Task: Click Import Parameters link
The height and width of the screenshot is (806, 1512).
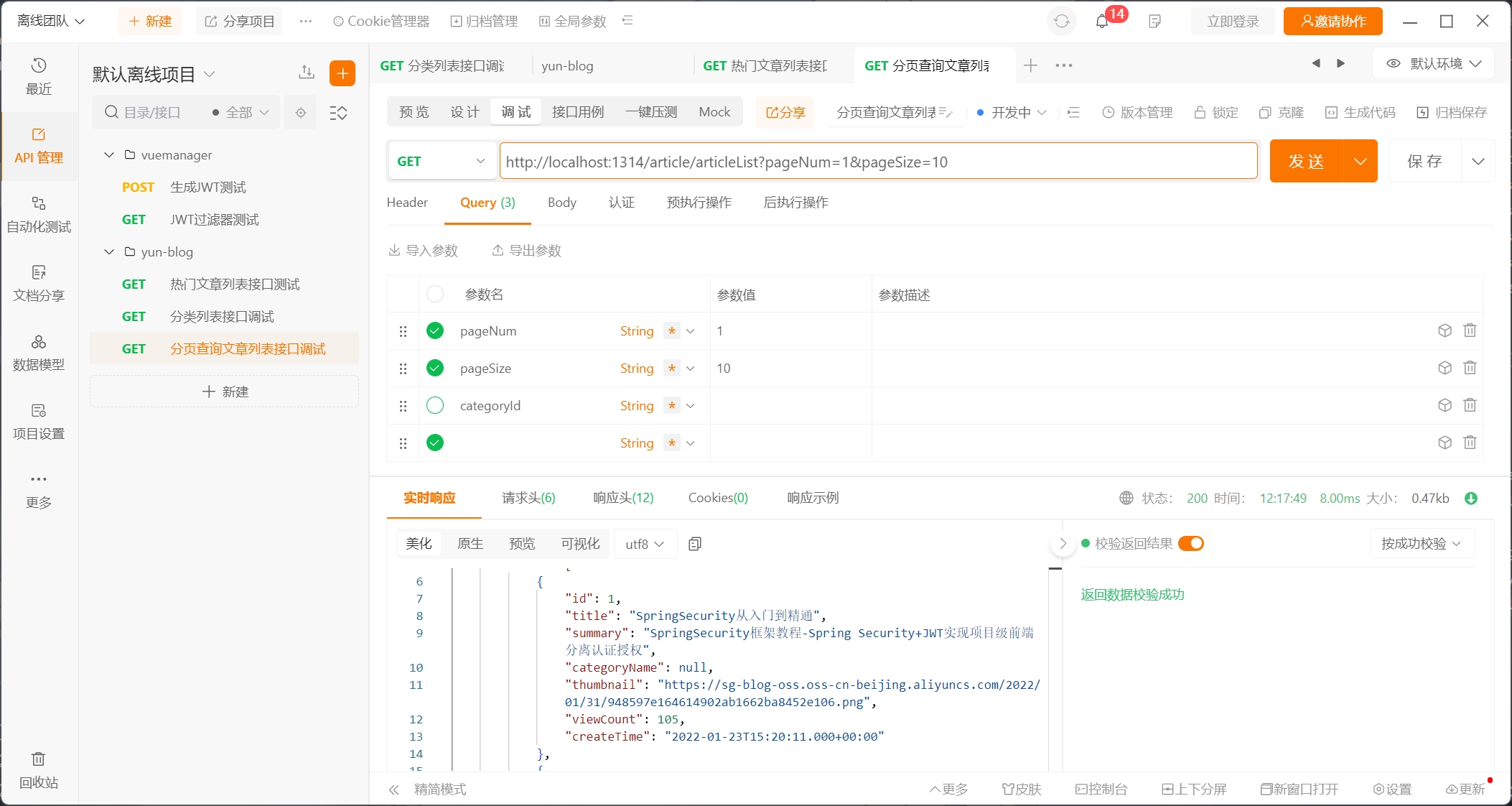Action: (424, 251)
